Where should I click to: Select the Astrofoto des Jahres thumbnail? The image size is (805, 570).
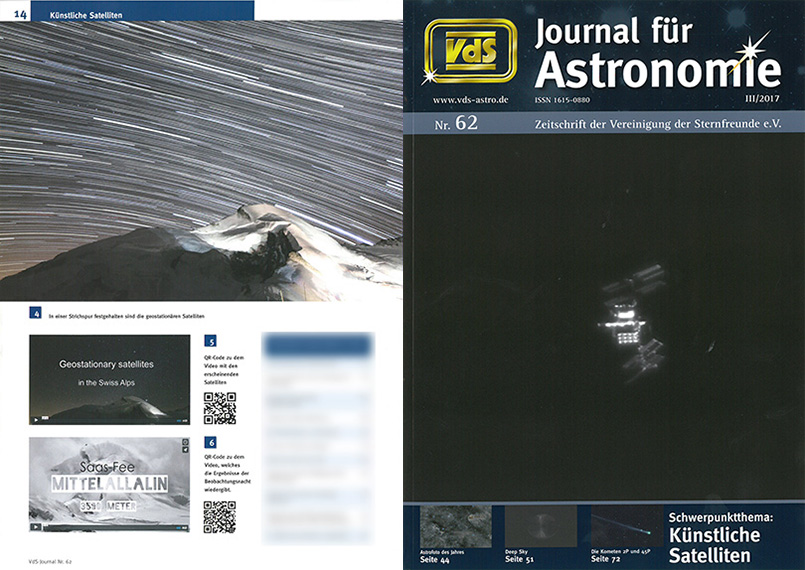click(454, 526)
